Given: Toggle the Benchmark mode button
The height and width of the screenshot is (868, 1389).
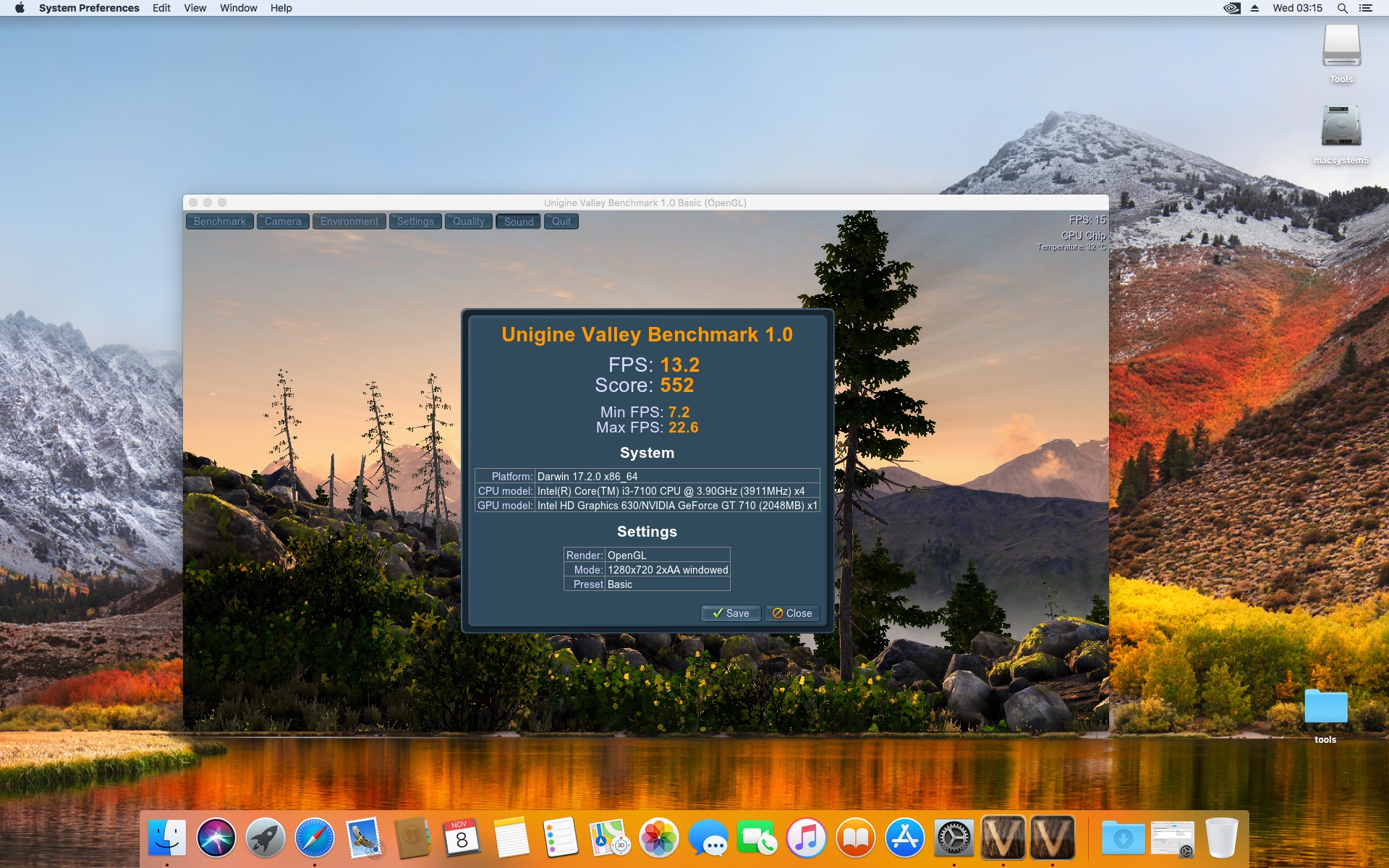Looking at the screenshot, I should click(219, 221).
